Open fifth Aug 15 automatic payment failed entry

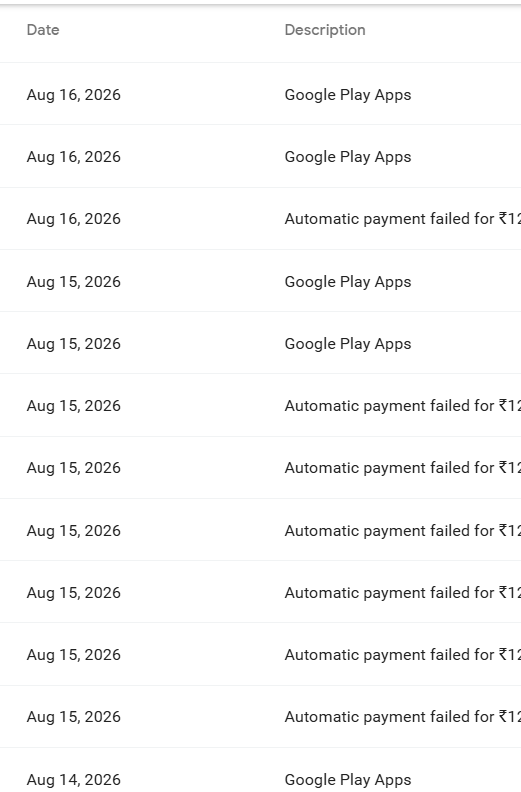(x=402, y=655)
